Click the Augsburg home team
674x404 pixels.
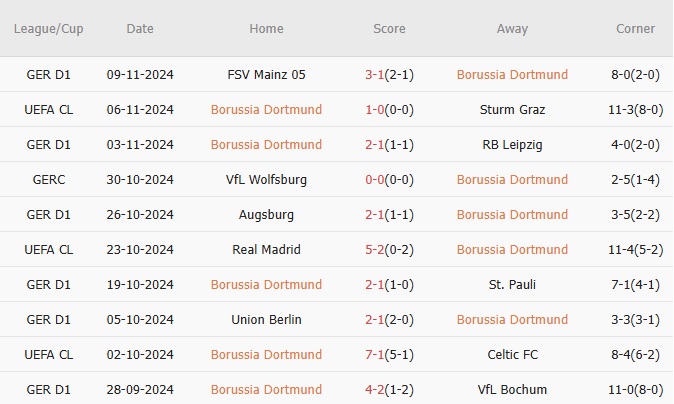tap(267, 214)
